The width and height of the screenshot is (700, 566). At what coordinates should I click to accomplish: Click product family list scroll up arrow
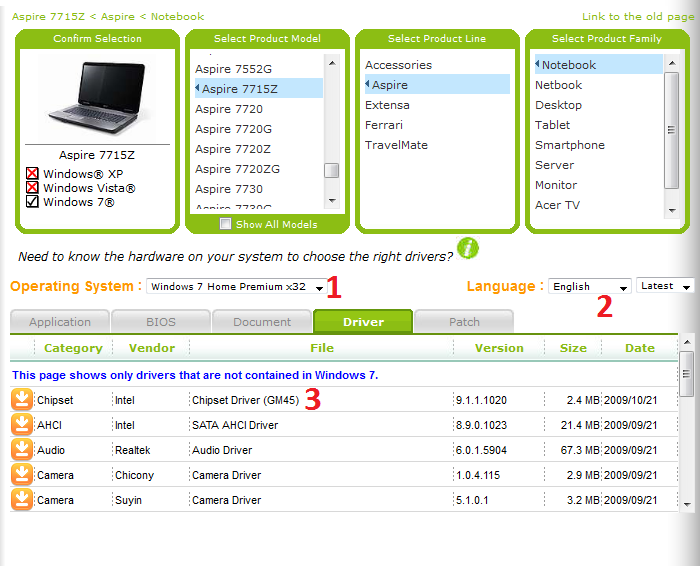click(x=672, y=63)
